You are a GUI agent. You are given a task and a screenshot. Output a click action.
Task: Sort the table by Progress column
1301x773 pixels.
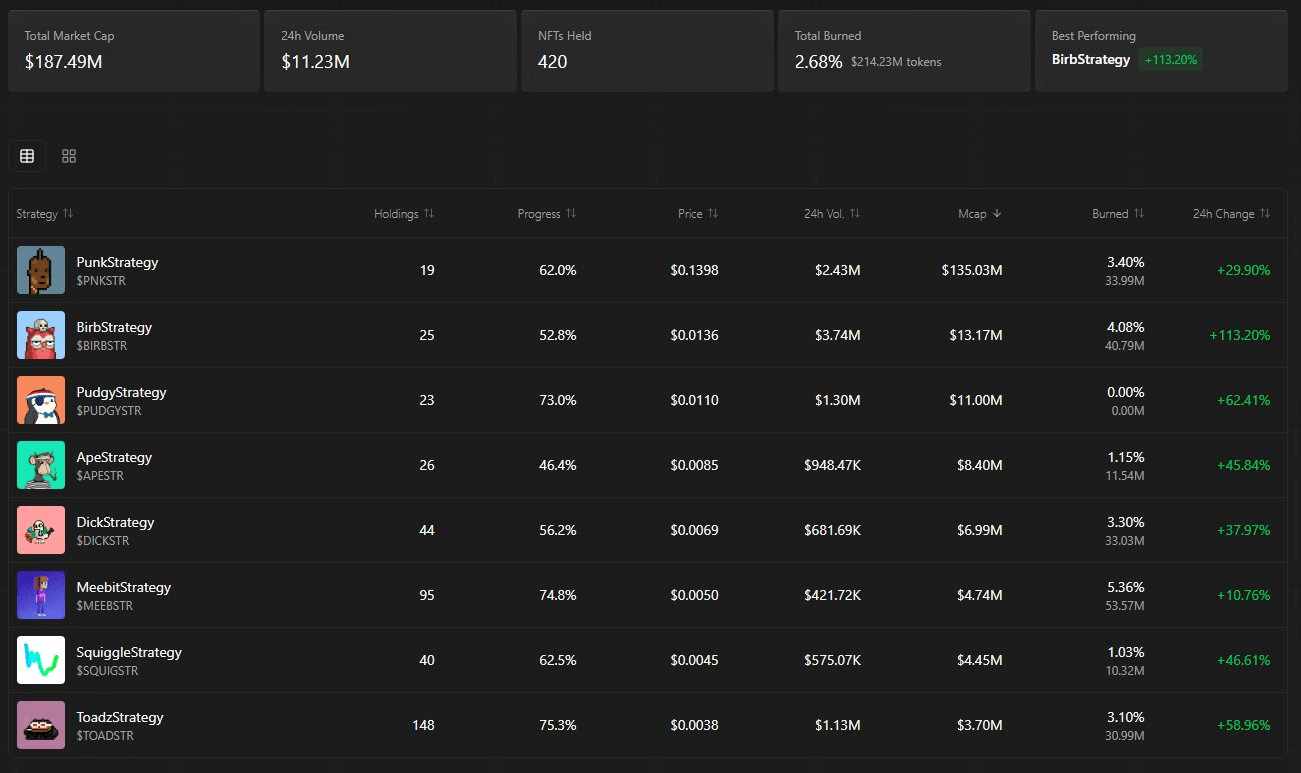tap(546, 214)
